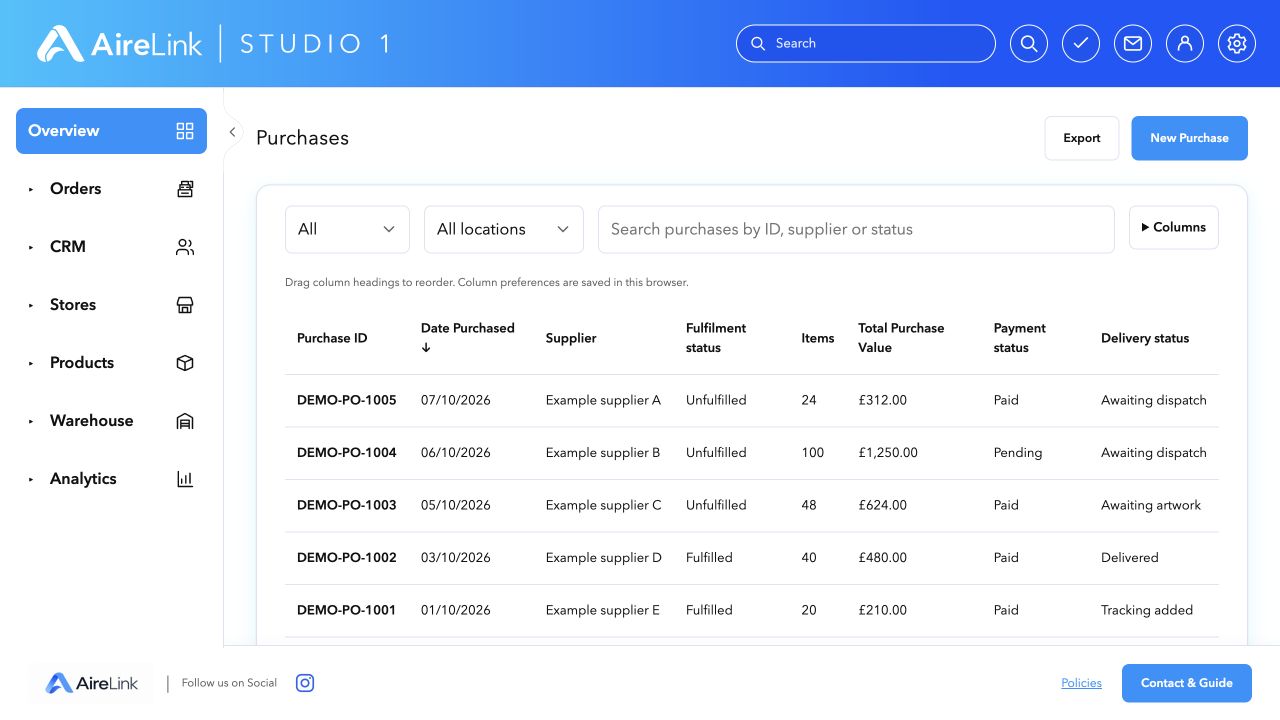The height and width of the screenshot is (720, 1280).
Task: Click the Stores shopfront icon
Action: pos(185,305)
